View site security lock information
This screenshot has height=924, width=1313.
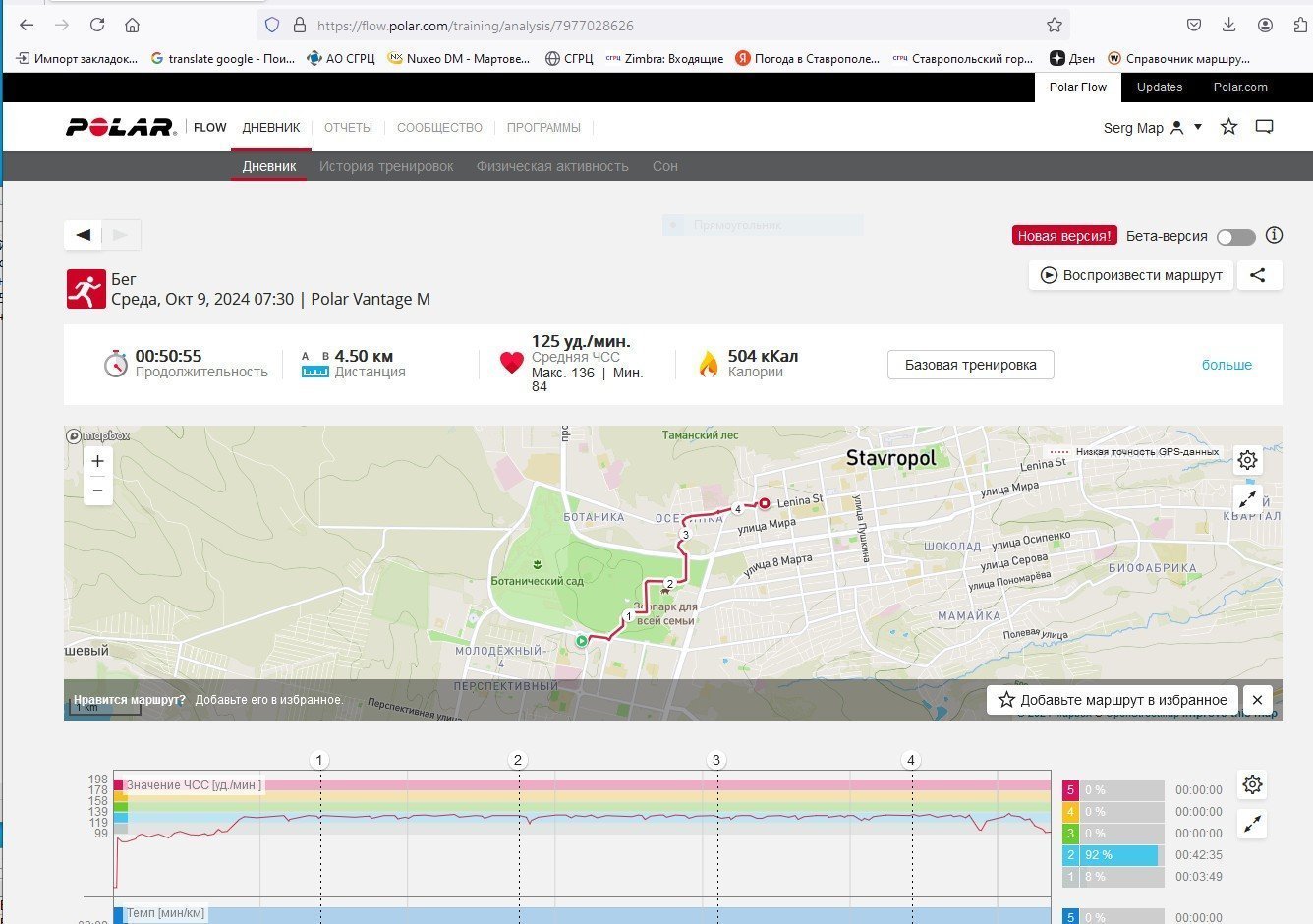[300, 25]
